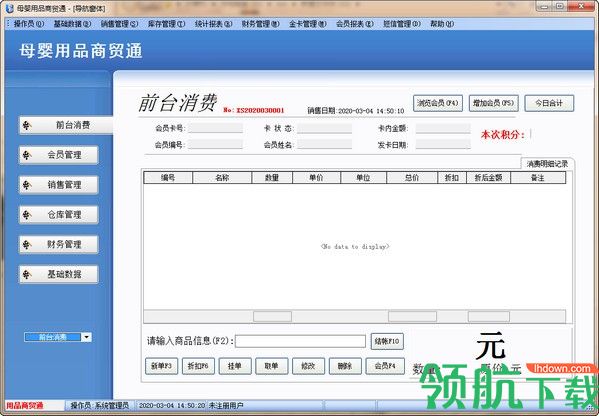Open the 销售管理 menu in menu bar
This screenshot has height=416, width=599.
119,24
